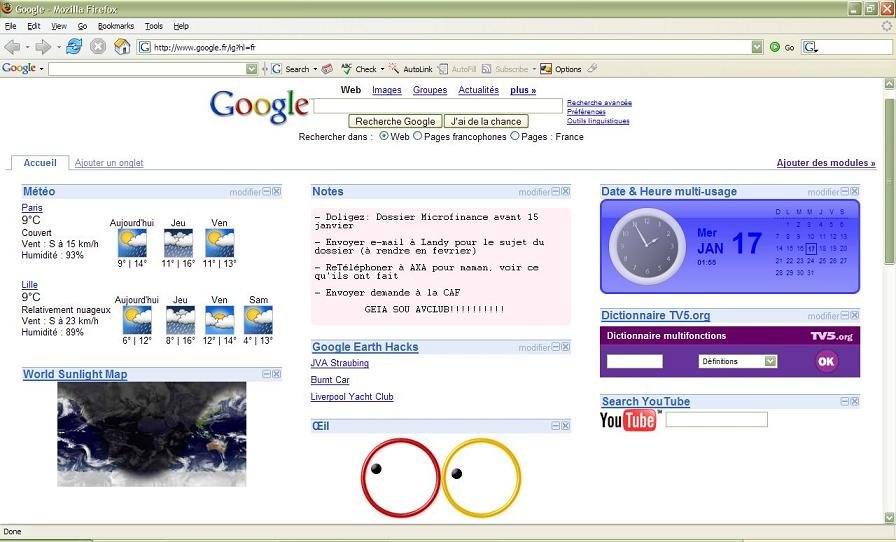Open the Back button history arrow

(27, 47)
